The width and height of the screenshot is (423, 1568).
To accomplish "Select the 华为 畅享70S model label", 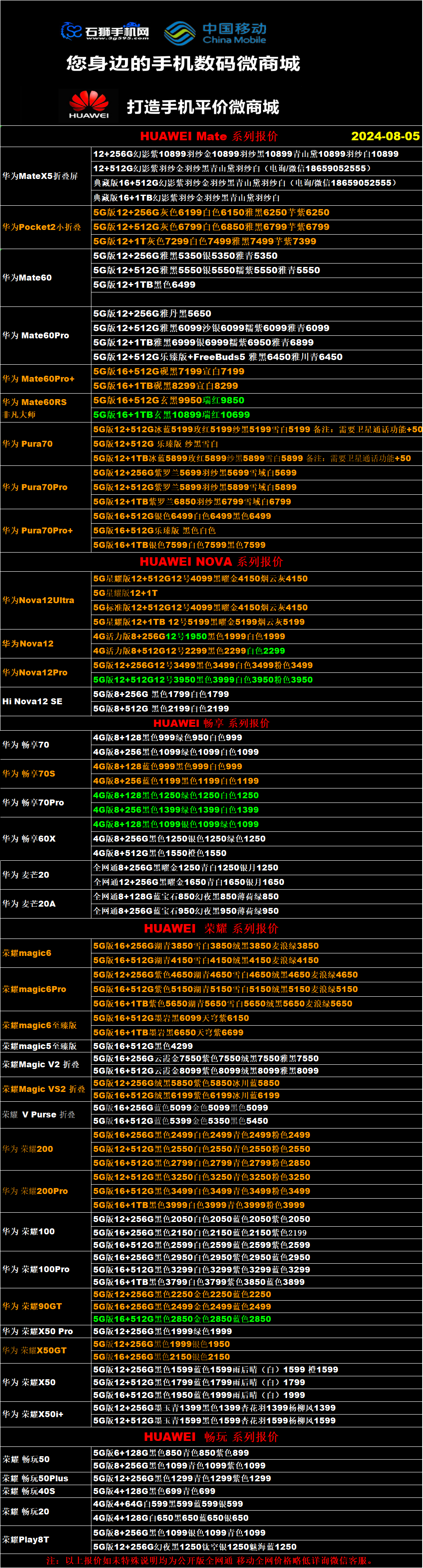I will (28, 774).
